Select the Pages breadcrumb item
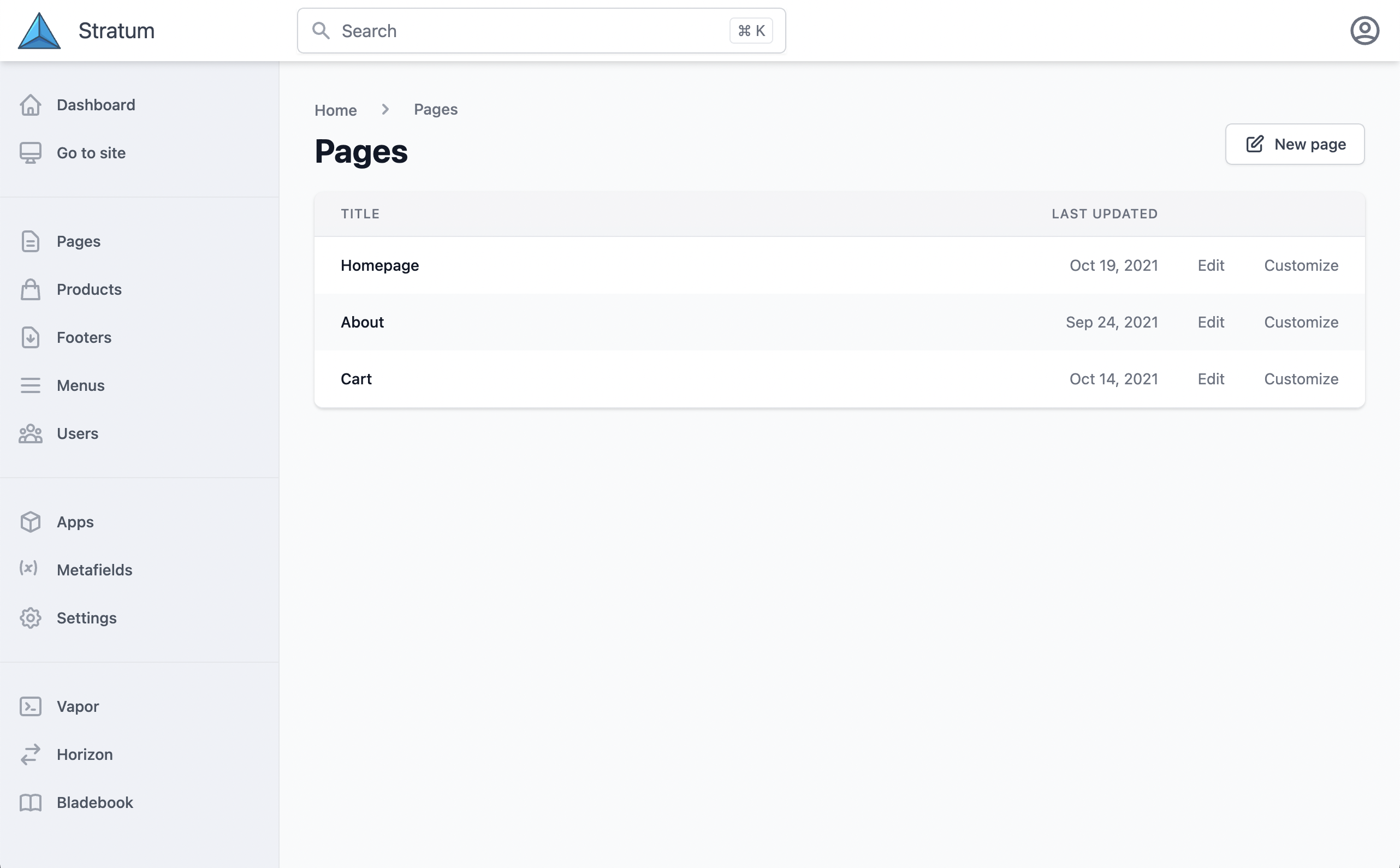This screenshot has width=1400, height=868. pos(436,108)
